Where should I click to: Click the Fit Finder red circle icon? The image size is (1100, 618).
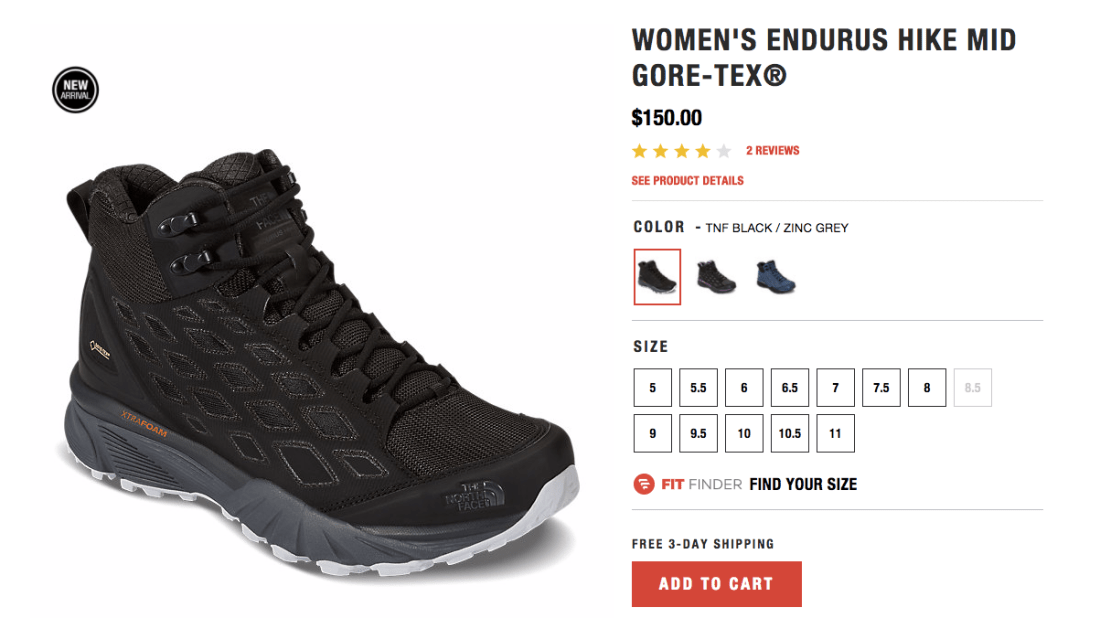tap(643, 484)
